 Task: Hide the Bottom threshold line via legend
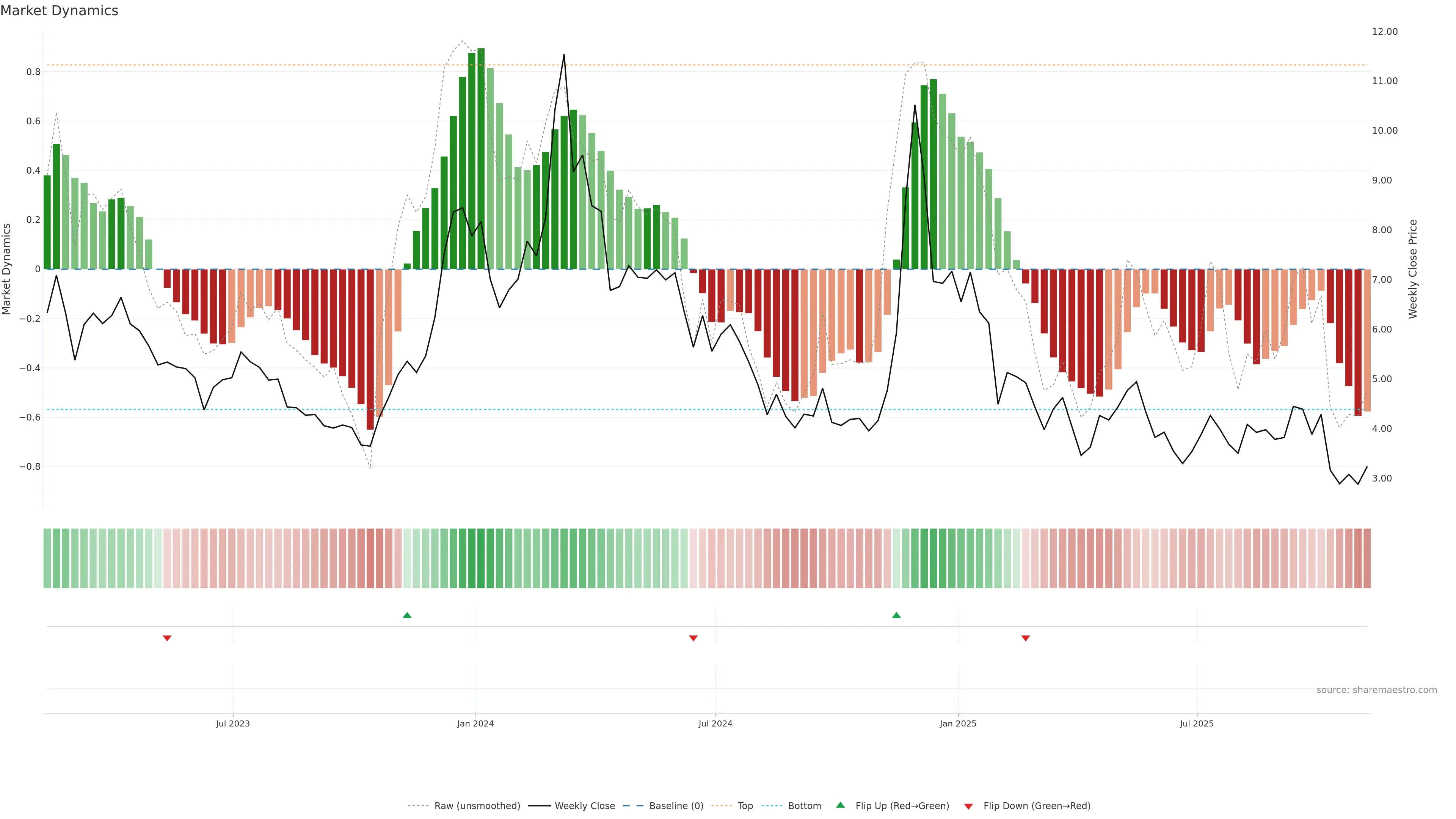(x=804, y=806)
